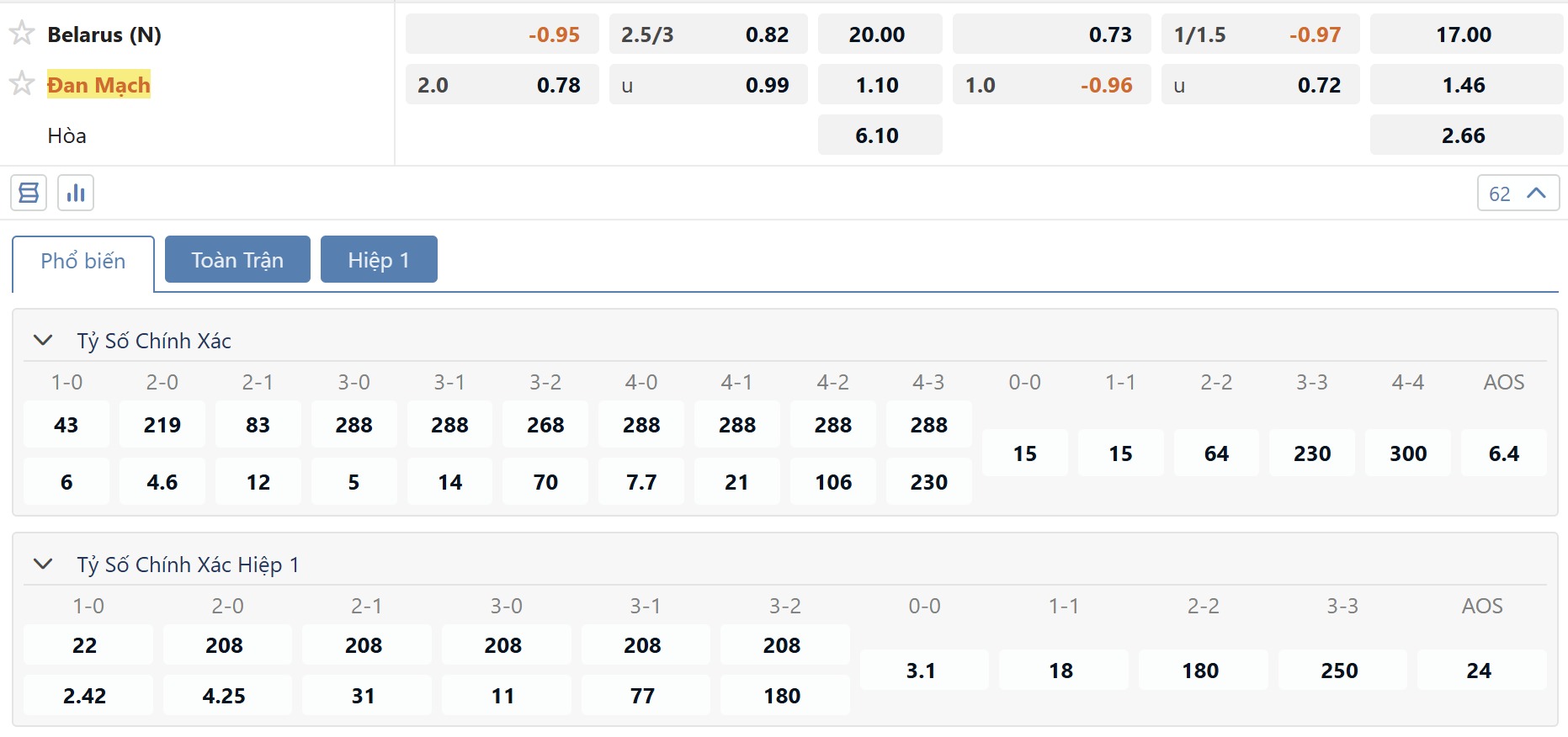Collapse Tỷ Số Chính Xác section
Image resolution: width=1568 pixels, height=737 pixels.
(x=43, y=341)
